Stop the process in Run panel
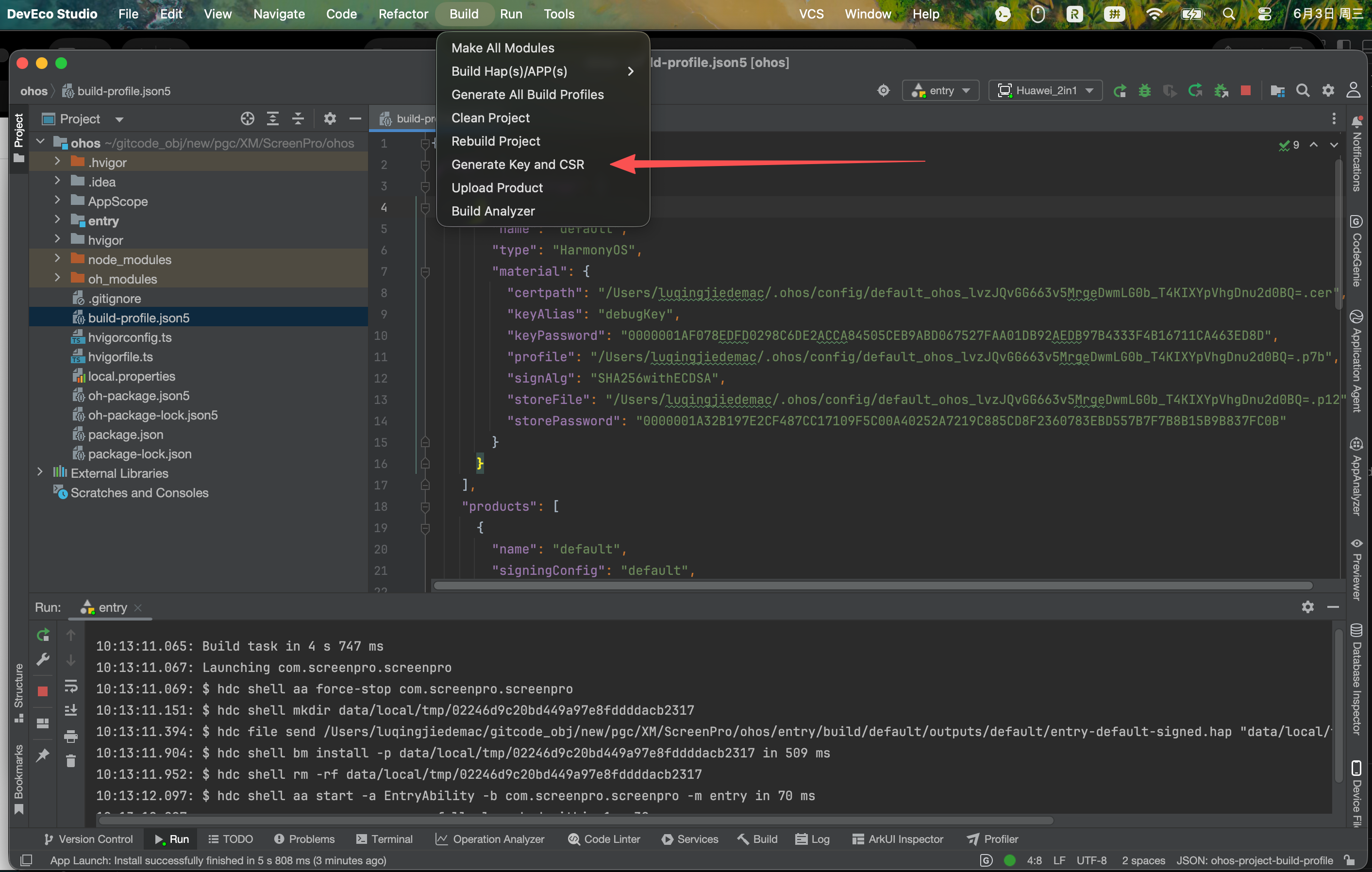The height and width of the screenshot is (872, 1372). click(43, 691)
